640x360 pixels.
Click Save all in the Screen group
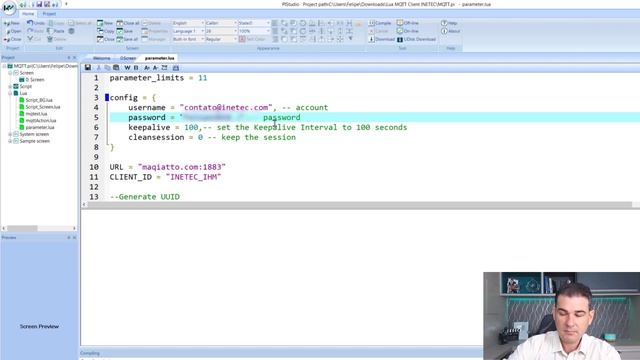coord(127,39)
